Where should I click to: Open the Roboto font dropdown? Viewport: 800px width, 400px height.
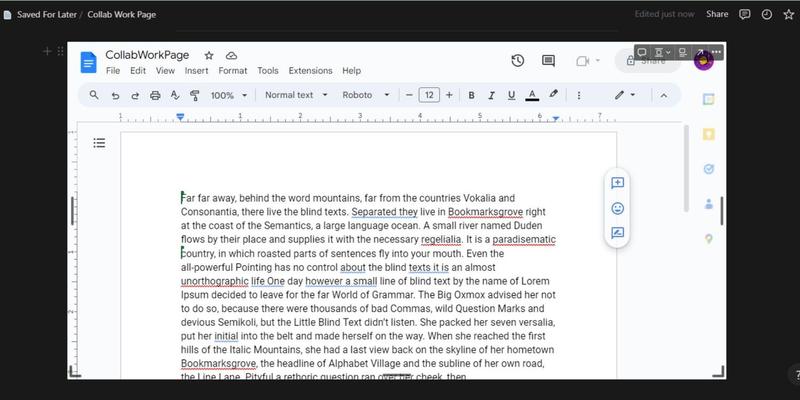tap(366, 95)
